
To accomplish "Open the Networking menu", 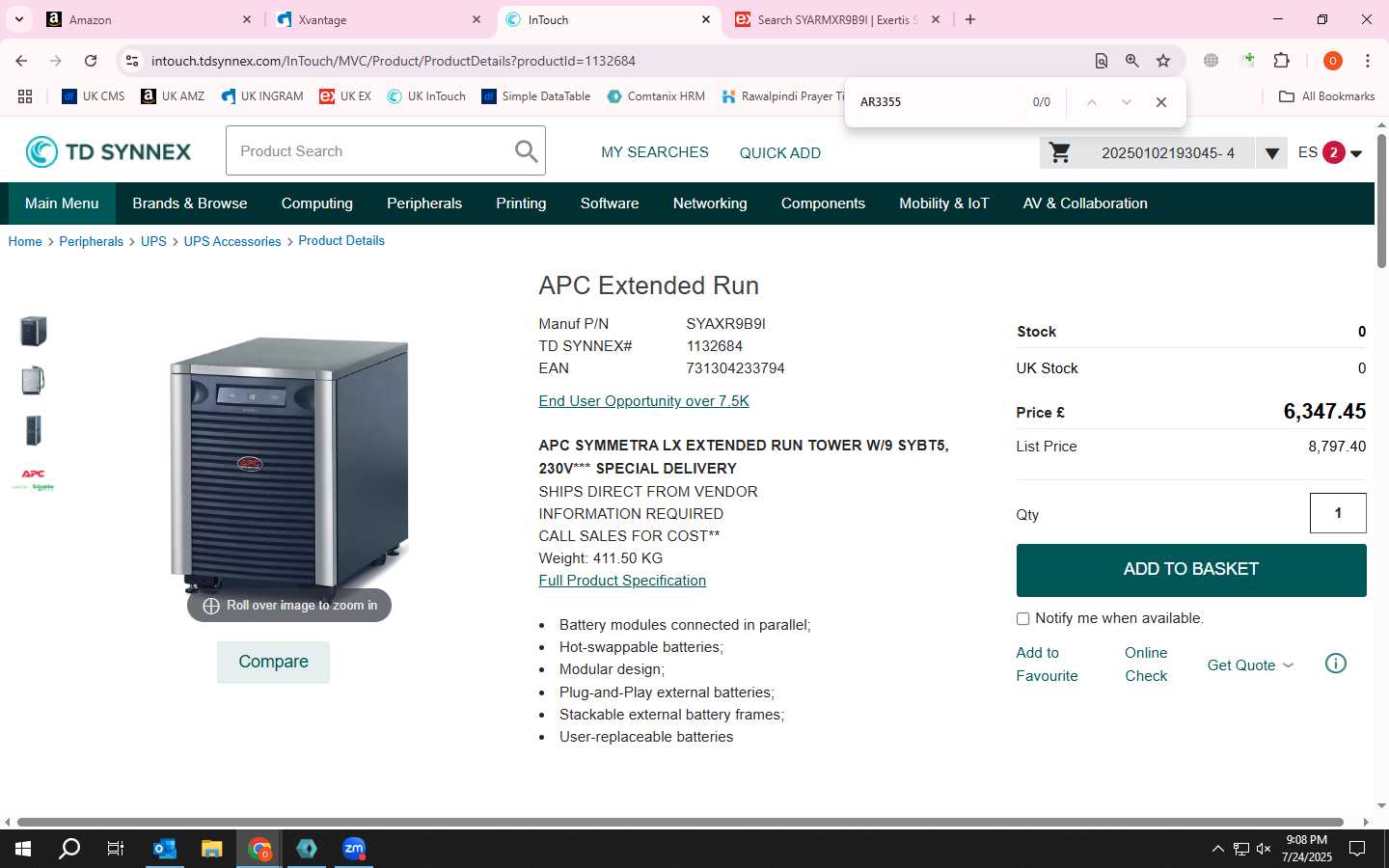I will (710, 203).
